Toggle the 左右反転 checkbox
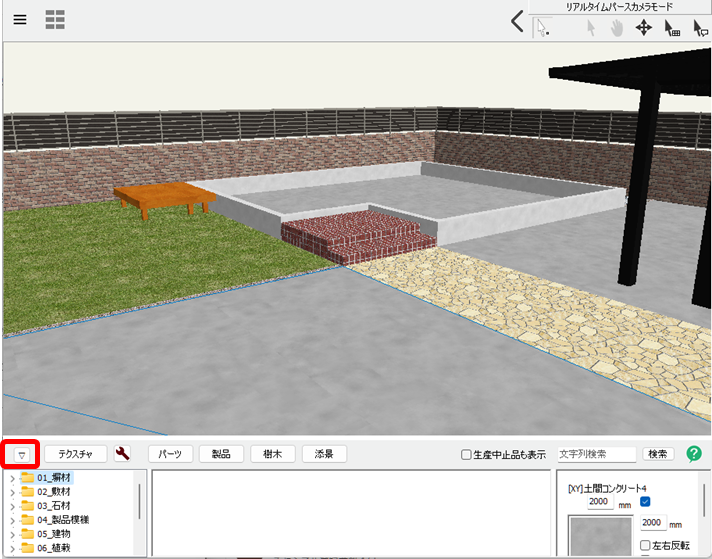This screenshot has width=712, height=559. click(x=645, y=545)
